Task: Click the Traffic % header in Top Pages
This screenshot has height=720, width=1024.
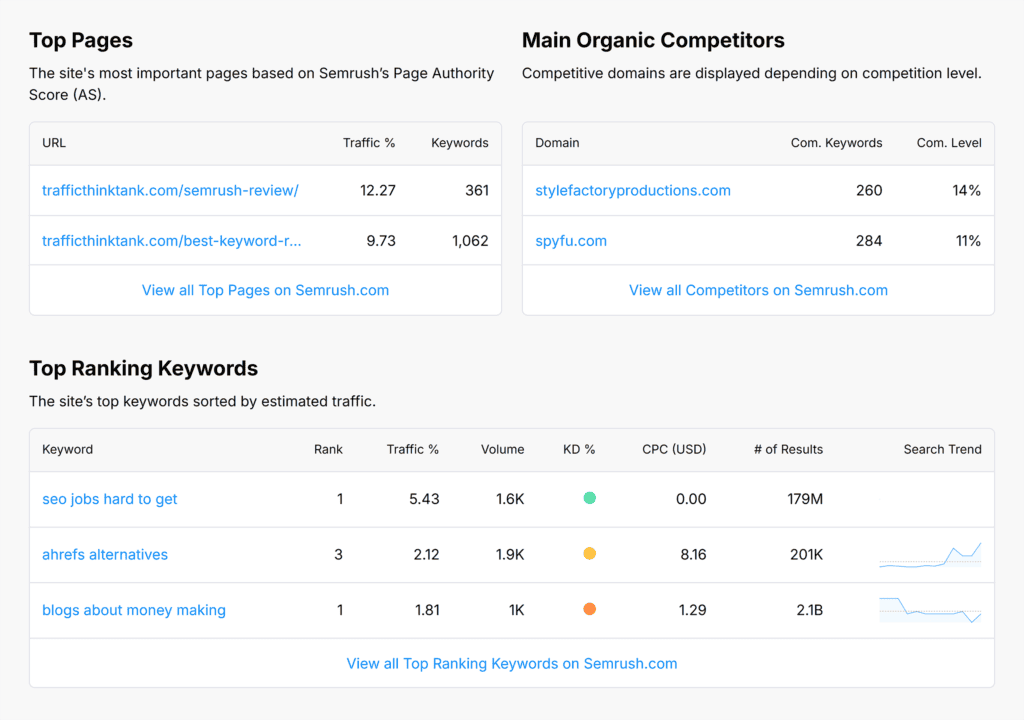Action: [368, 143]
